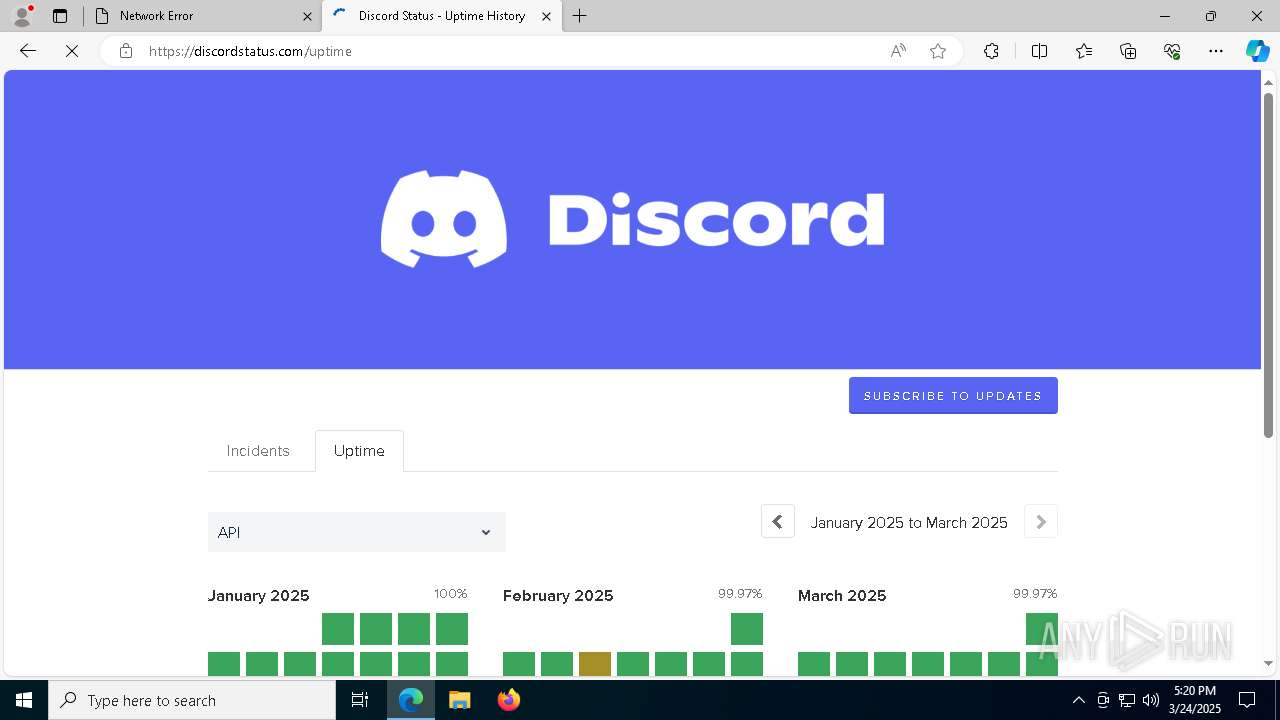
Task: Click the page vertical scrollbar thumb
Action: point(1268,265)
